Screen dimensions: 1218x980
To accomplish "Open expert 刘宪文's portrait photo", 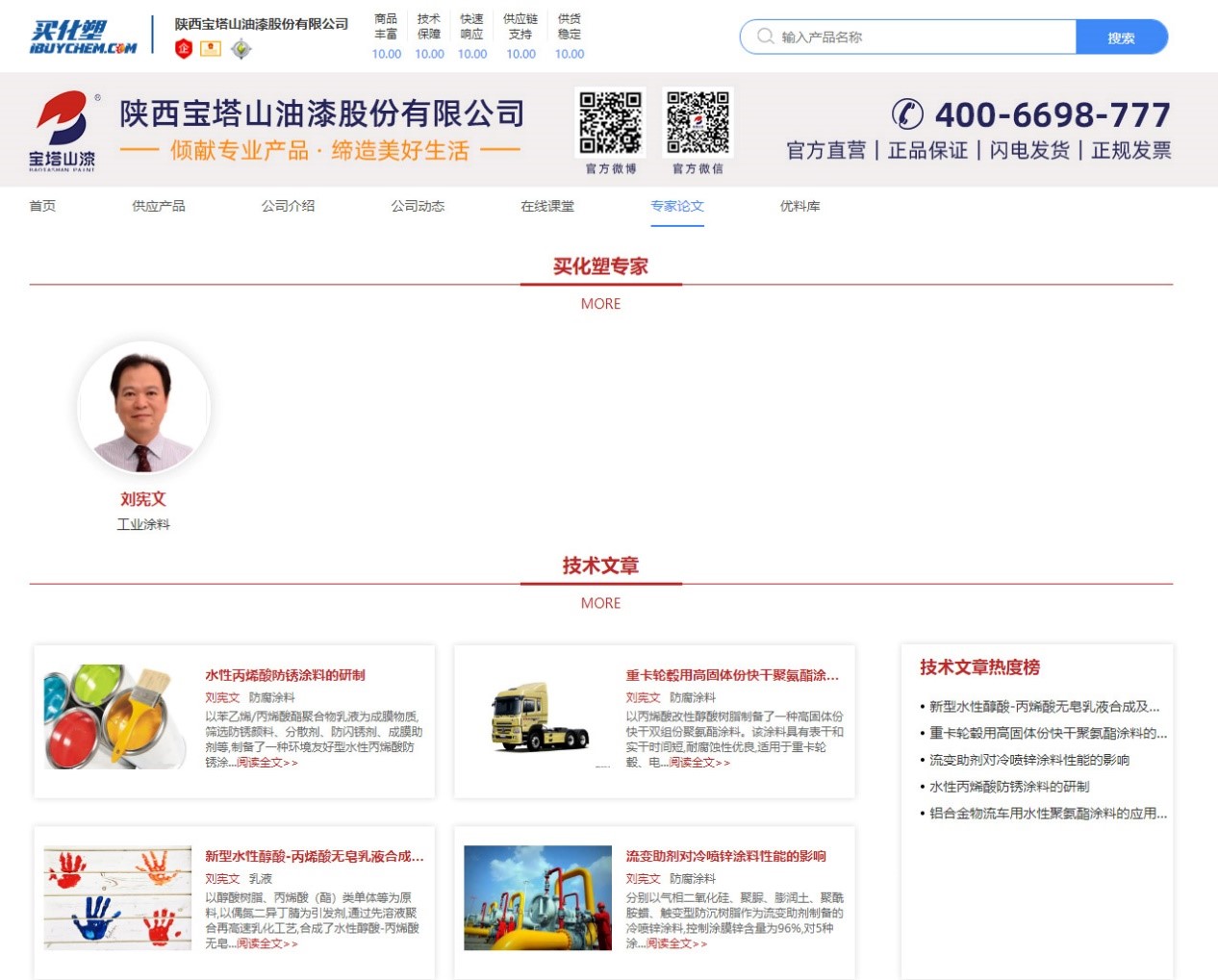I will (x=143, y=407).
